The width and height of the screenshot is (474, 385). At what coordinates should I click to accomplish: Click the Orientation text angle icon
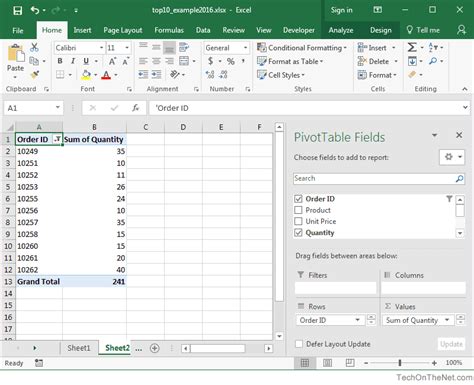(x=175, y=74)
